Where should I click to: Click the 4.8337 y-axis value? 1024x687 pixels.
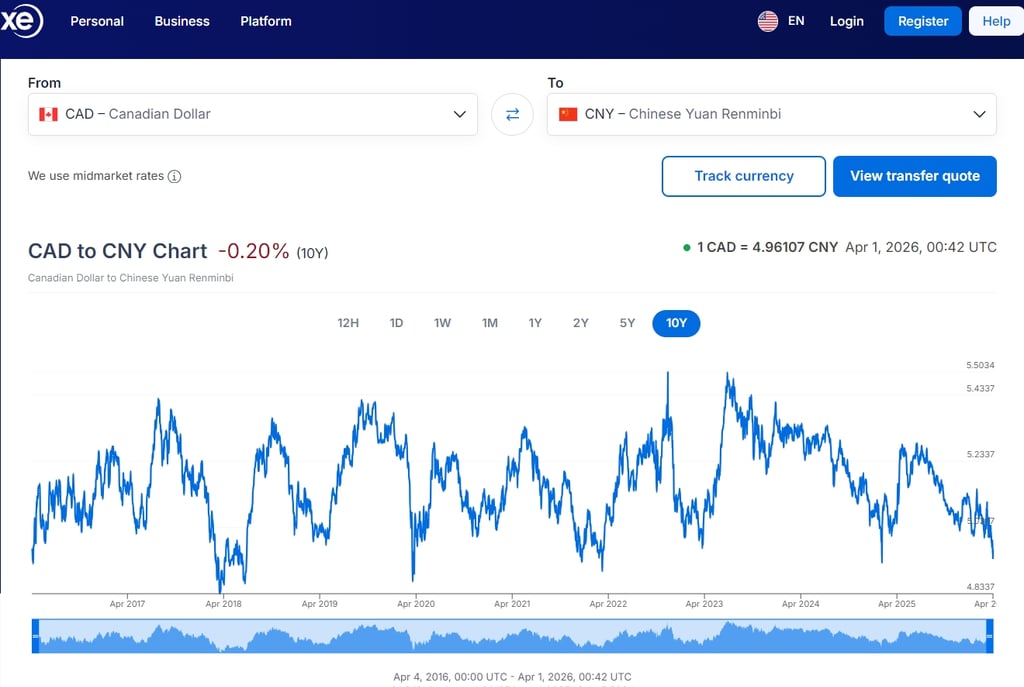coord(980,587)
